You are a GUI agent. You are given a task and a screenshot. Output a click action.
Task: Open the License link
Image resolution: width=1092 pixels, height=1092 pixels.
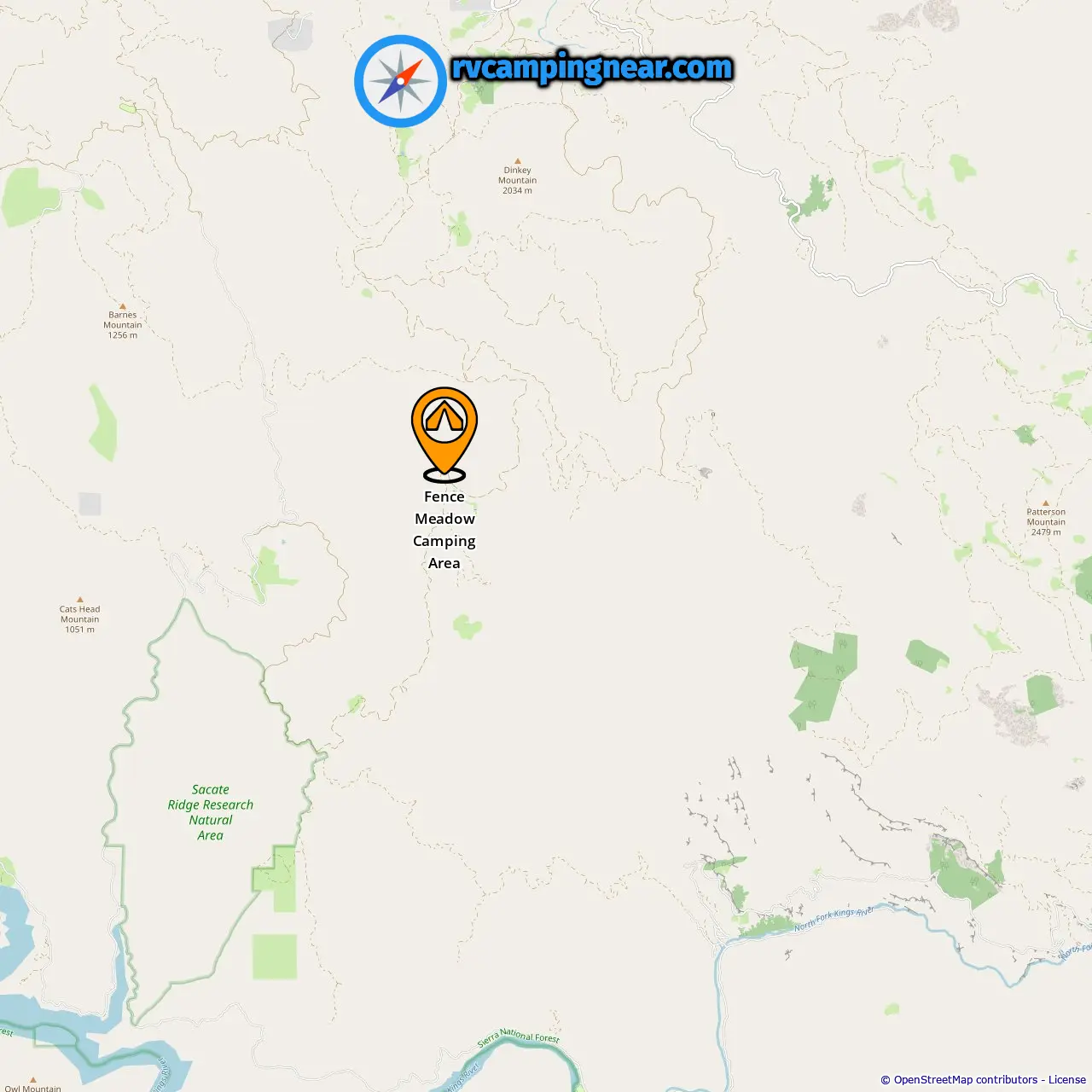(x=1067, y=1079)
